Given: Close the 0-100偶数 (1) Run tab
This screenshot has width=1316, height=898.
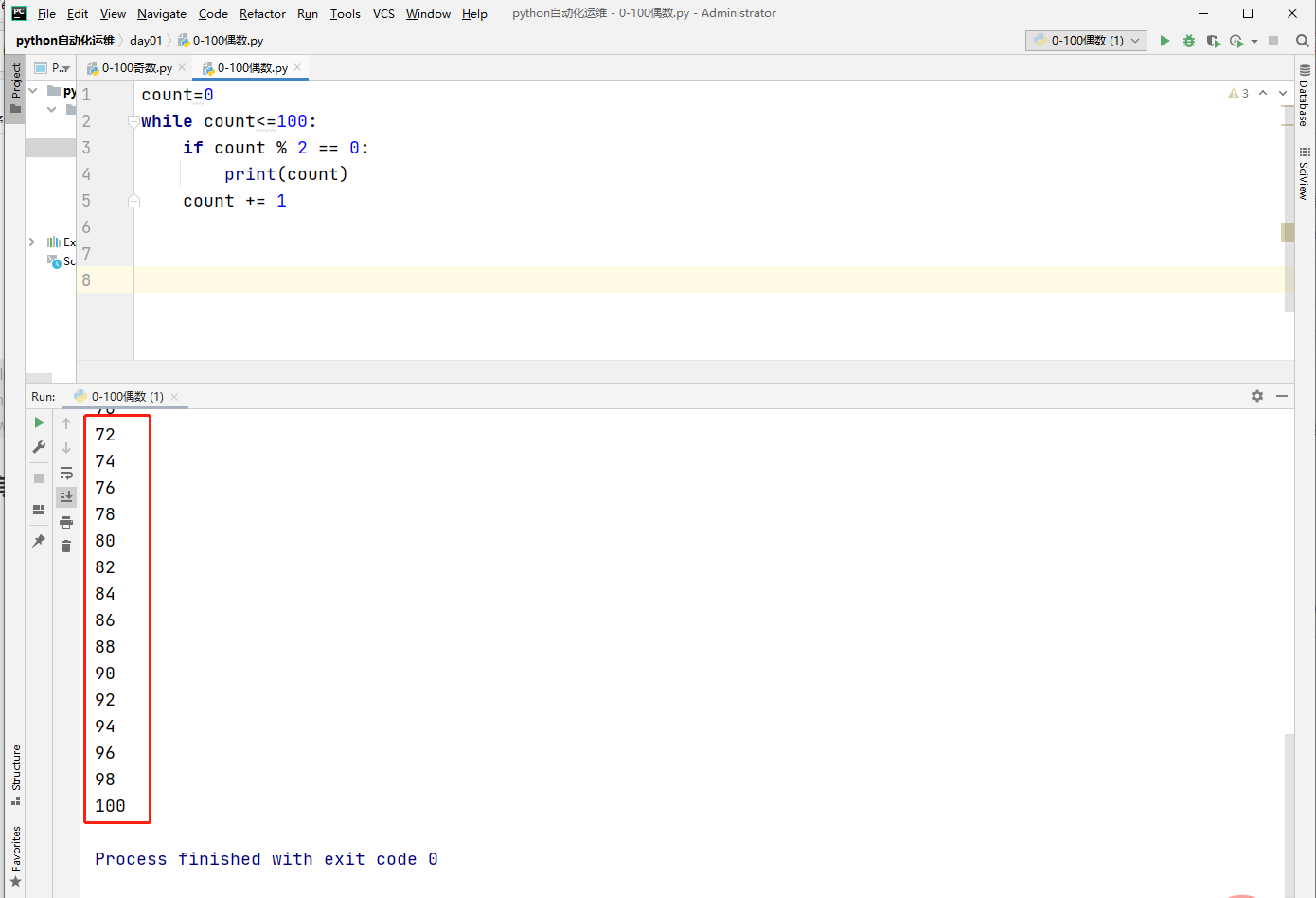Looking at the screenshot, I should pos(174,396).
